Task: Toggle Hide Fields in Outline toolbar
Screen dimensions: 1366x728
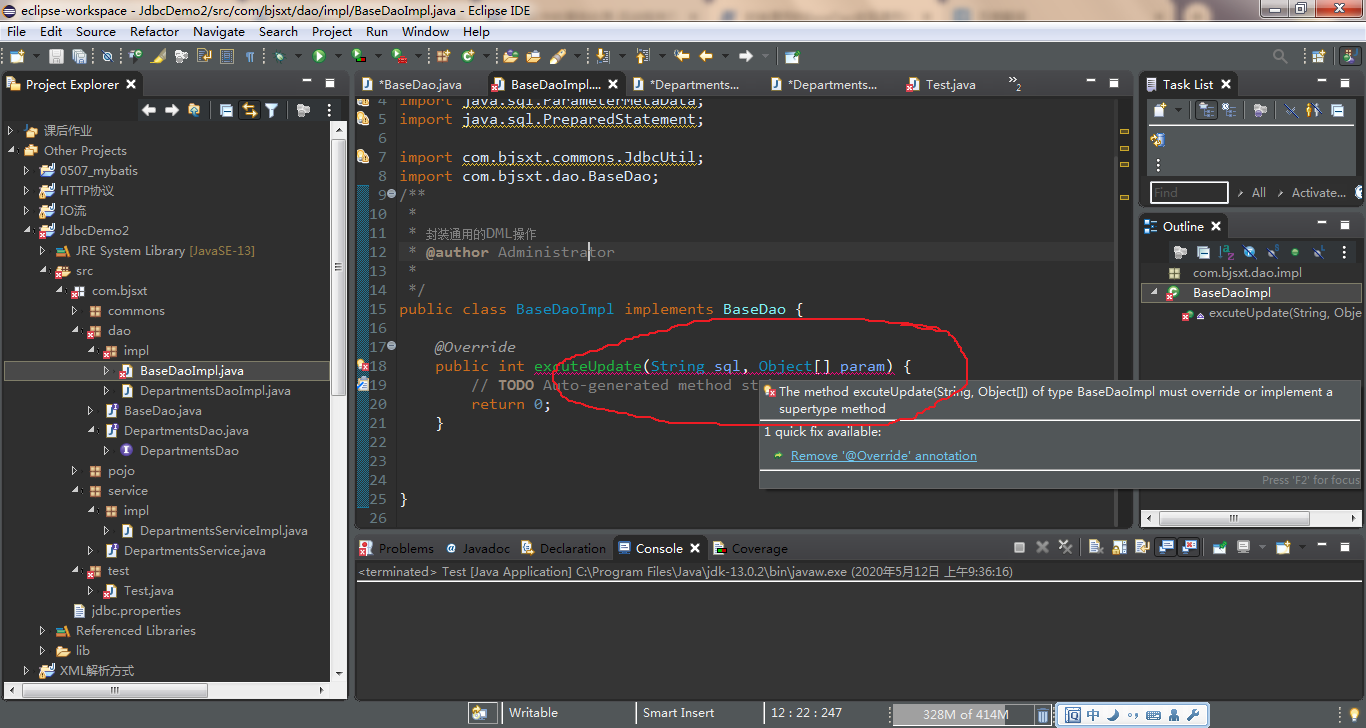Action: pos(1250,252)
